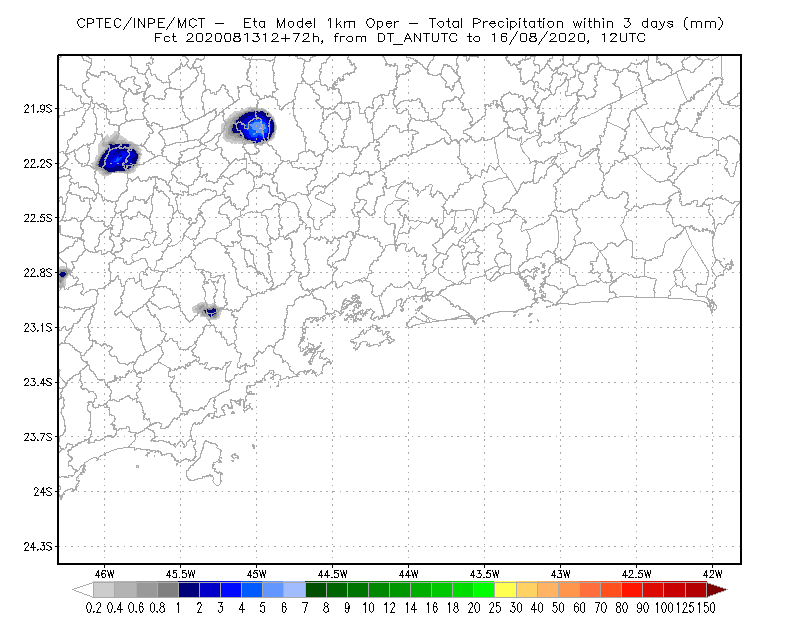Click the white arrow at legend start
800x618 pixels.
(83, 590)
